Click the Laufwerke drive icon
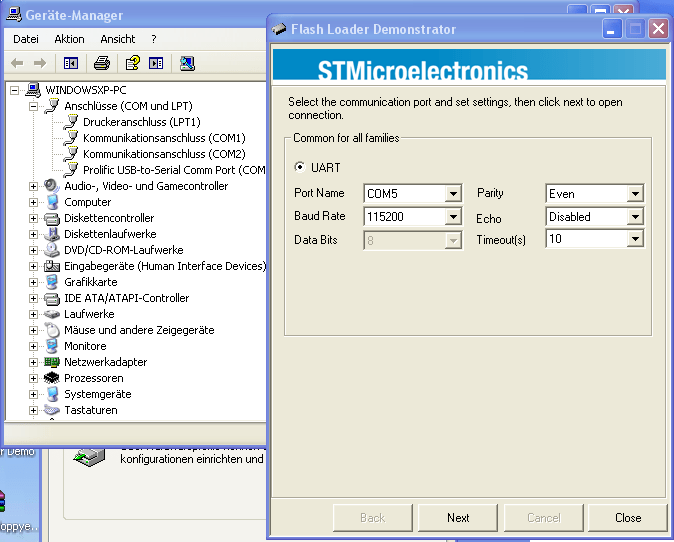The height and width of the screenshot is (542, 674). 52,314
